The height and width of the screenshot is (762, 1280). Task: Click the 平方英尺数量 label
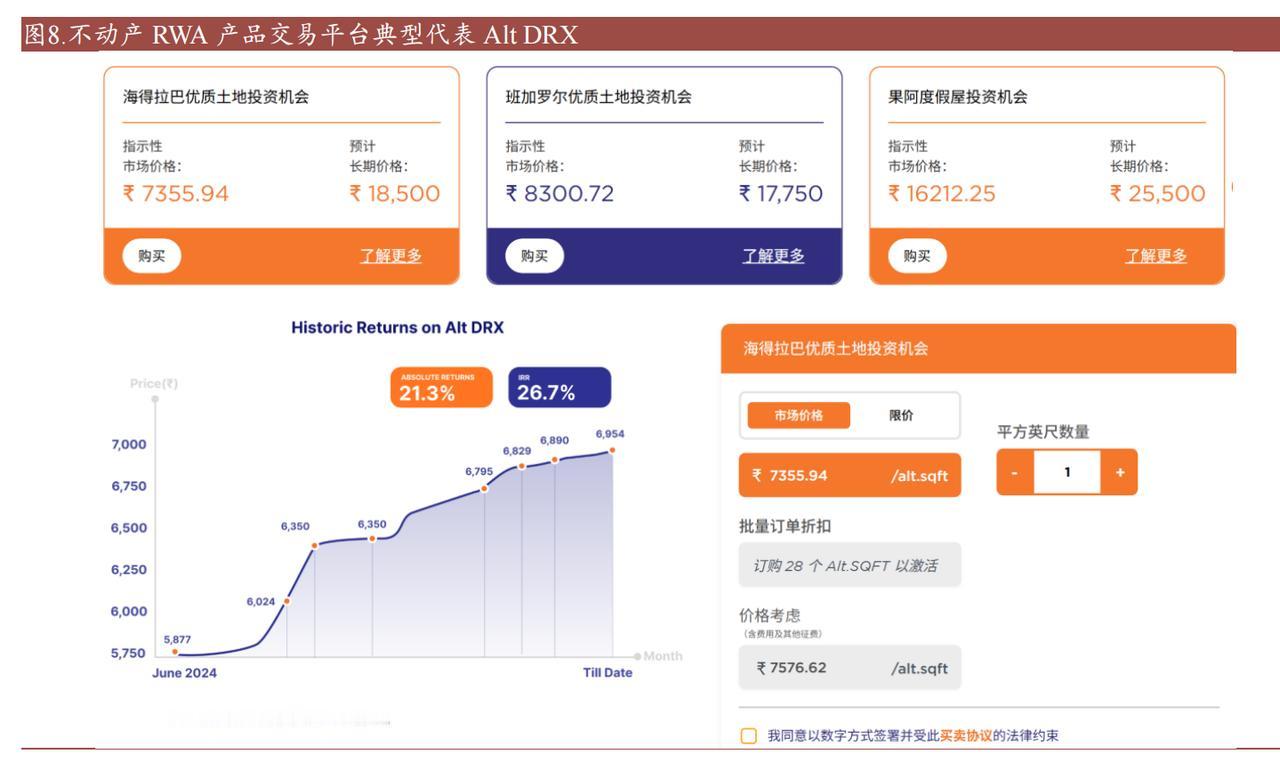point(1043,432)
